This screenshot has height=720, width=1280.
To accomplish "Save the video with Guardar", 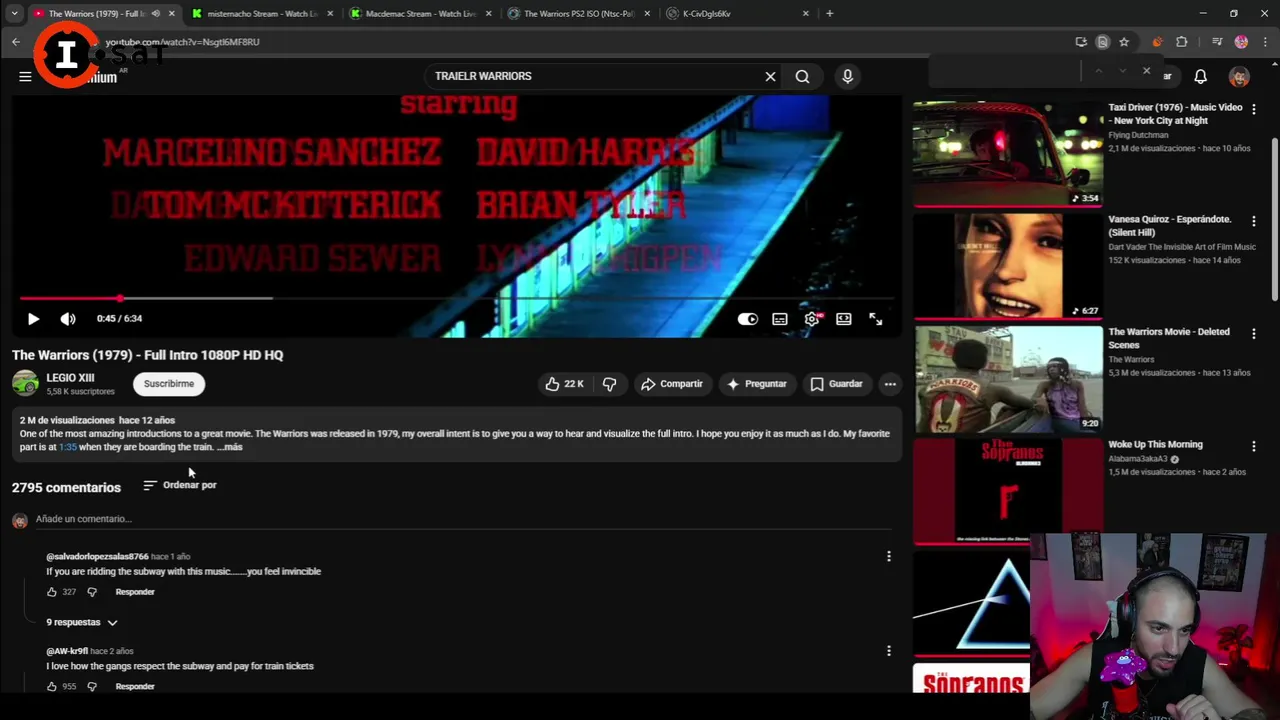I will pyautogui.click(x=836, y=384).
